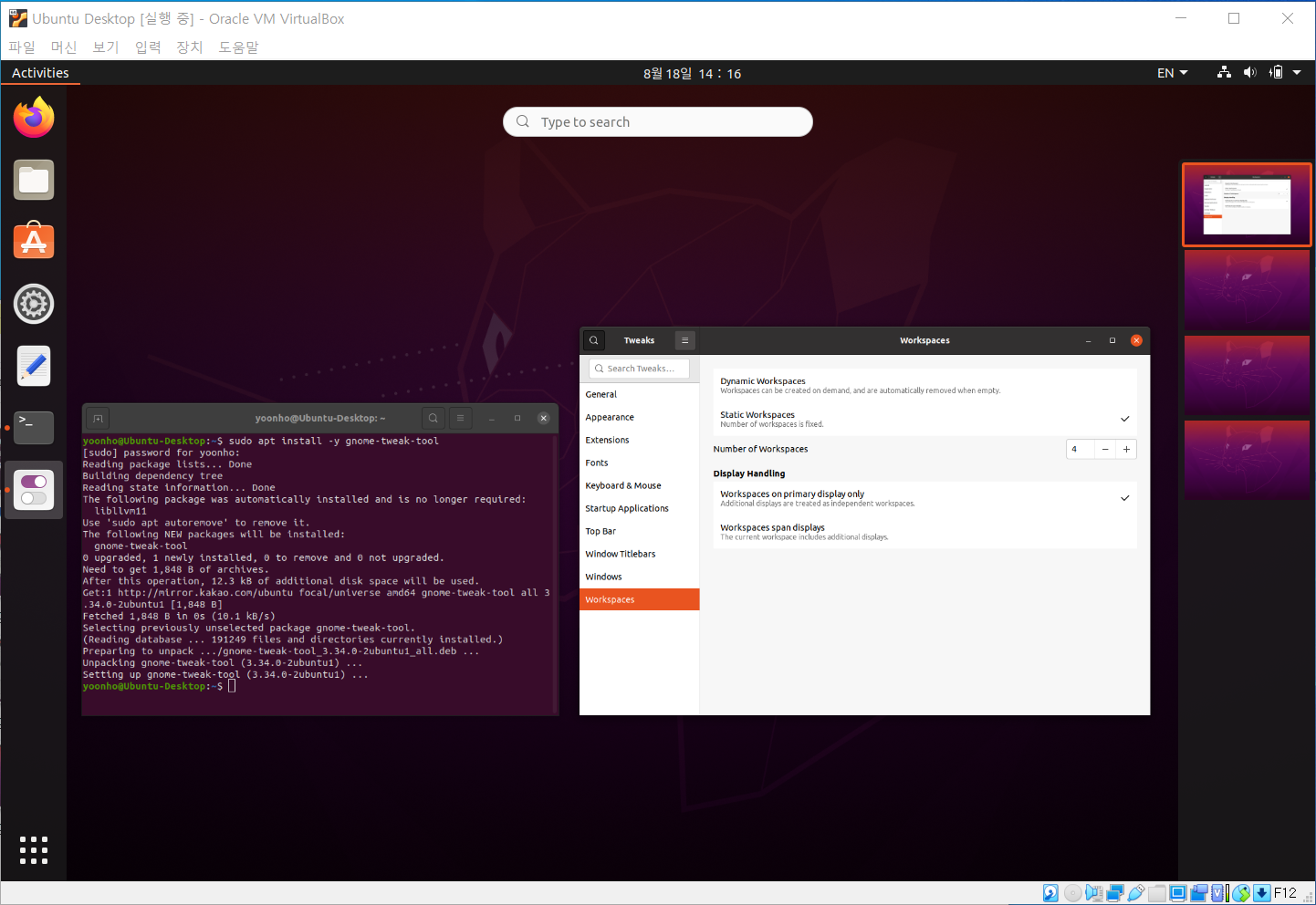The height and width of the screenshot is (905, 1316).
Task: Open the VirtualBox 도움말 menu
Action: tap(238, 47)
